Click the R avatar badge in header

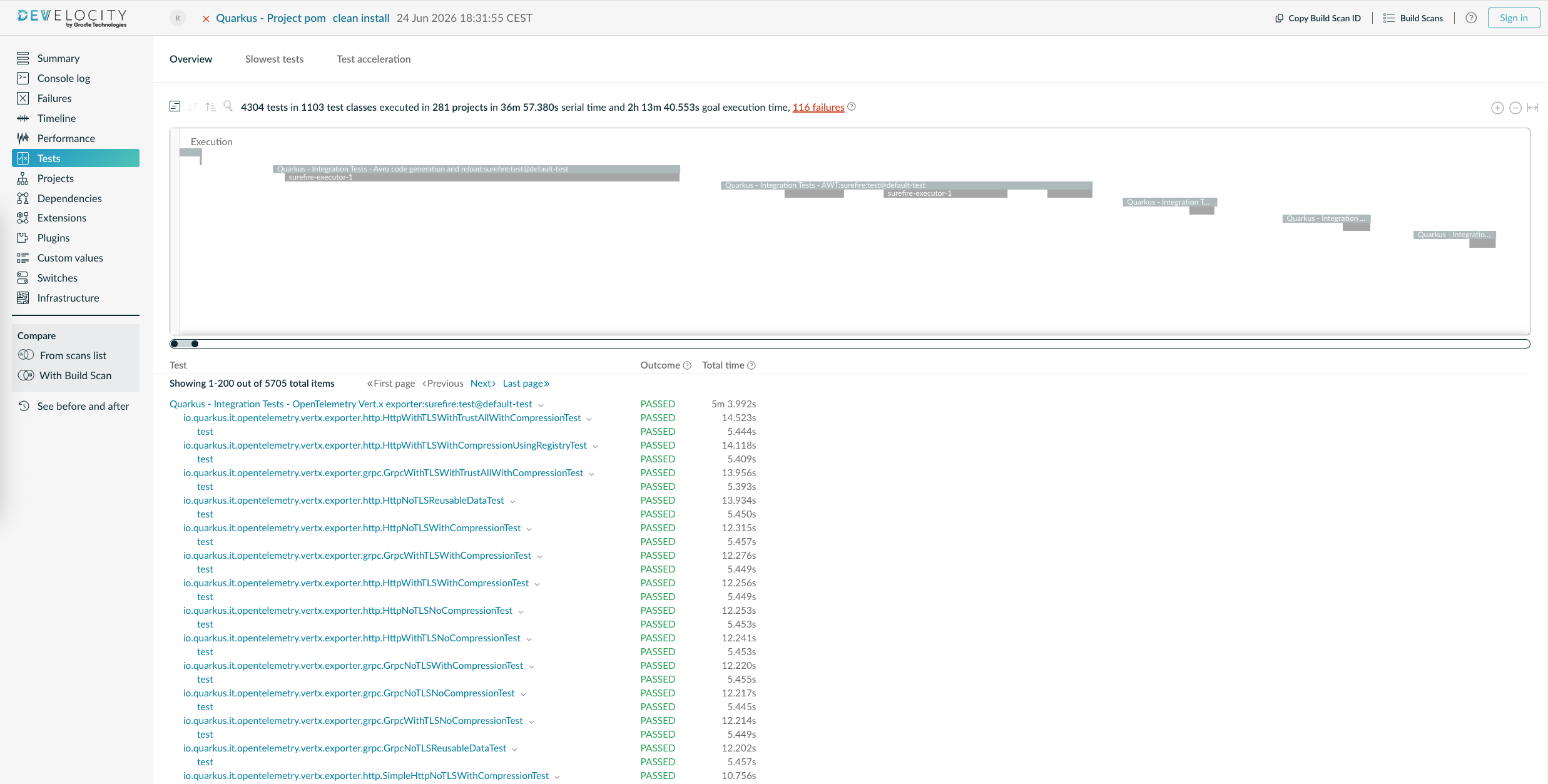point(178,18)
